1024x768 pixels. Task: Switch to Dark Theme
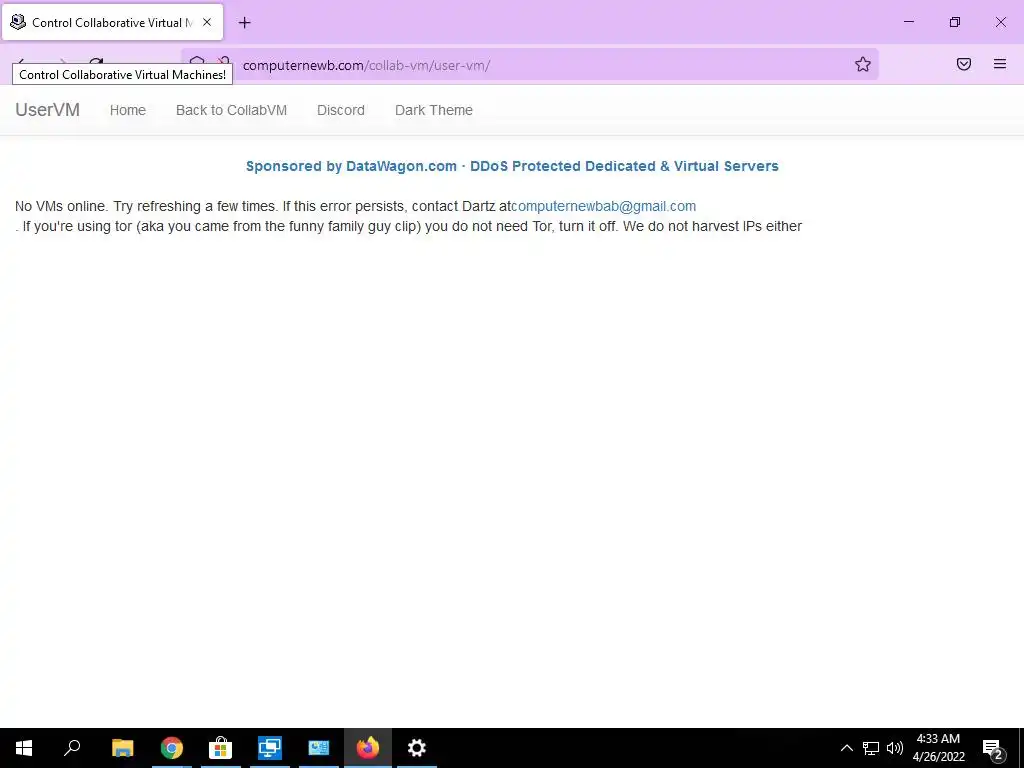434,110
